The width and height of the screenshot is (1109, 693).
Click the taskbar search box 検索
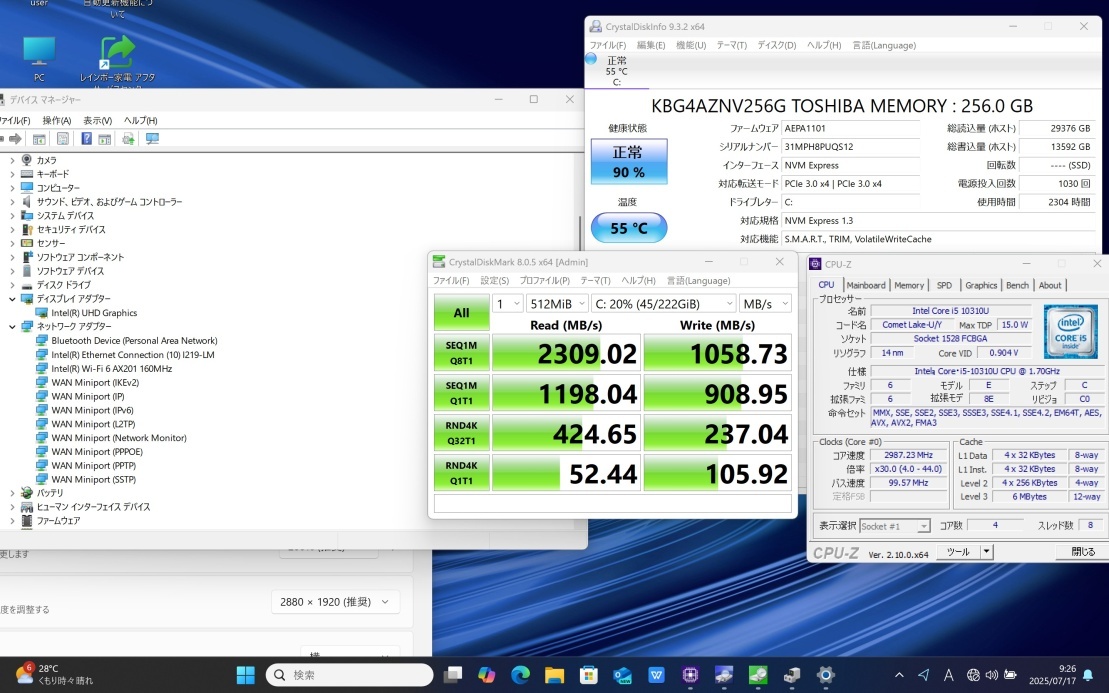tap(350, 675)
